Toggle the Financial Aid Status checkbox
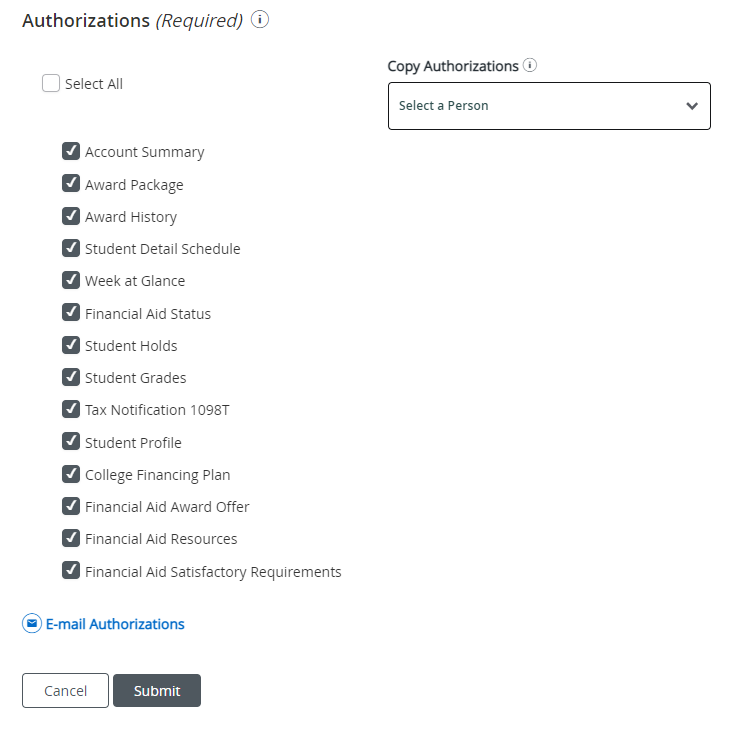The width and height of the screenshot is (733, 732). 71,313
